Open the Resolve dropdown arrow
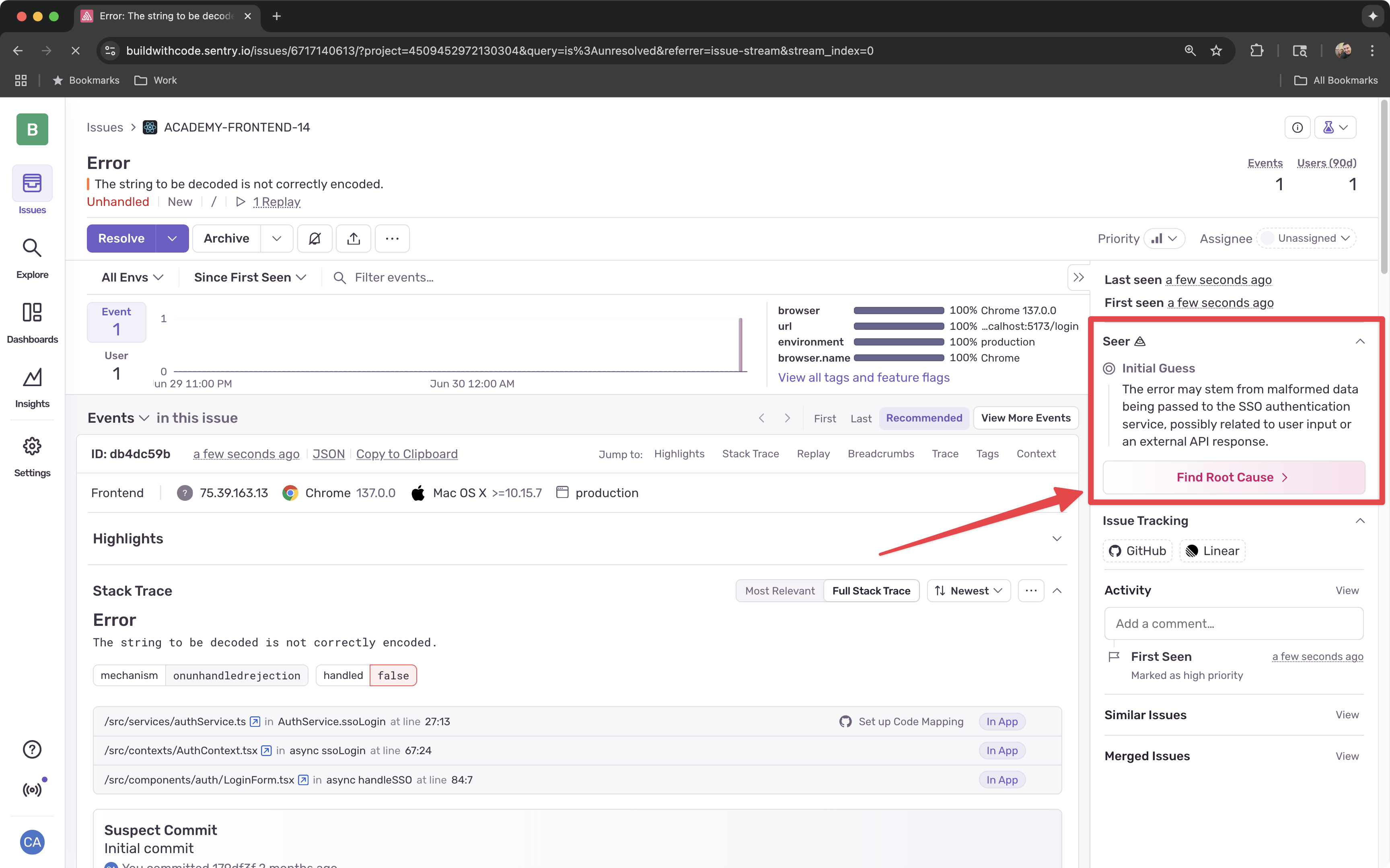 tap(172, 238)
